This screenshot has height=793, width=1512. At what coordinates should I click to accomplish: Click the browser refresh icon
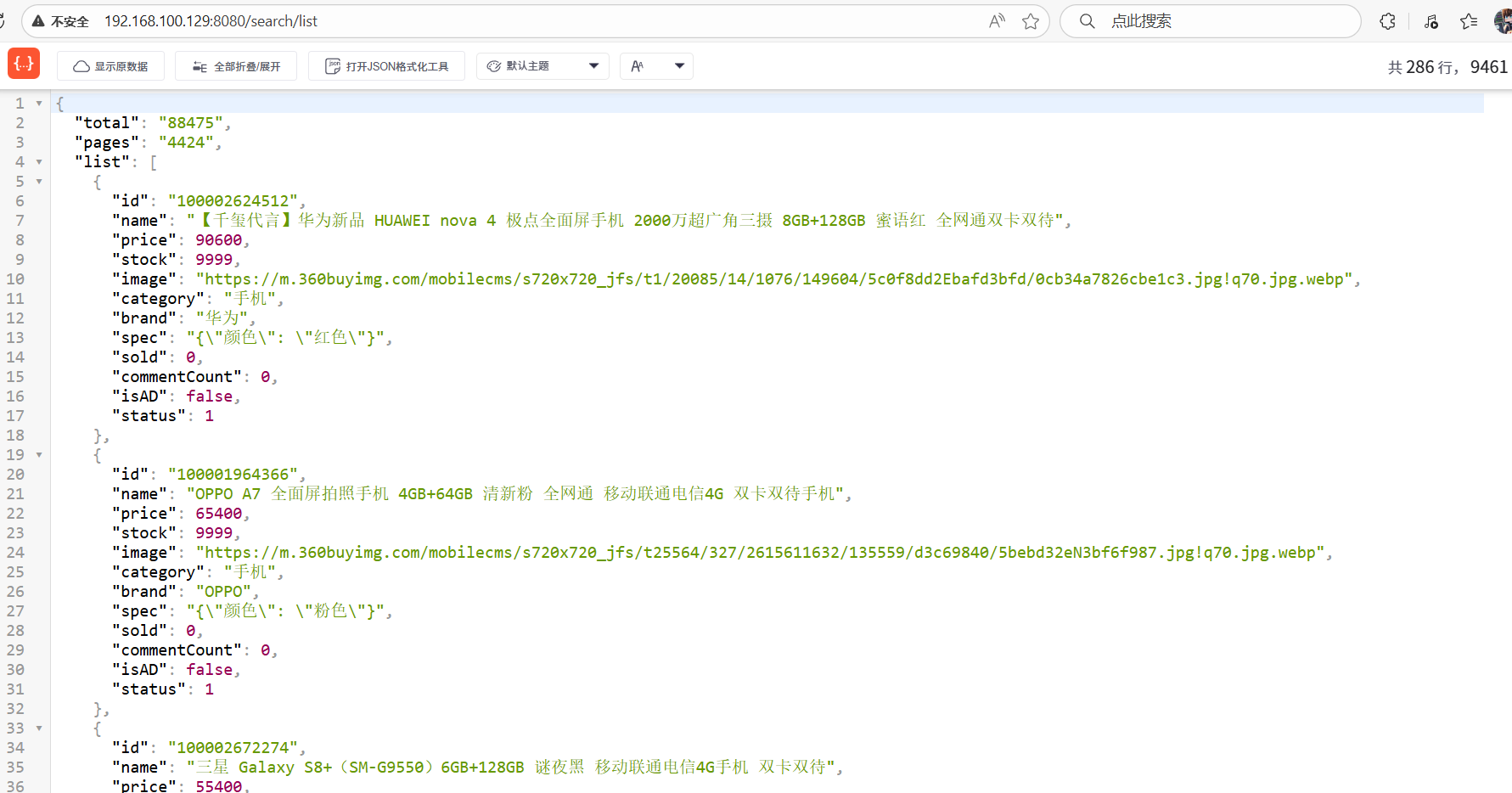tap(3, 21)
